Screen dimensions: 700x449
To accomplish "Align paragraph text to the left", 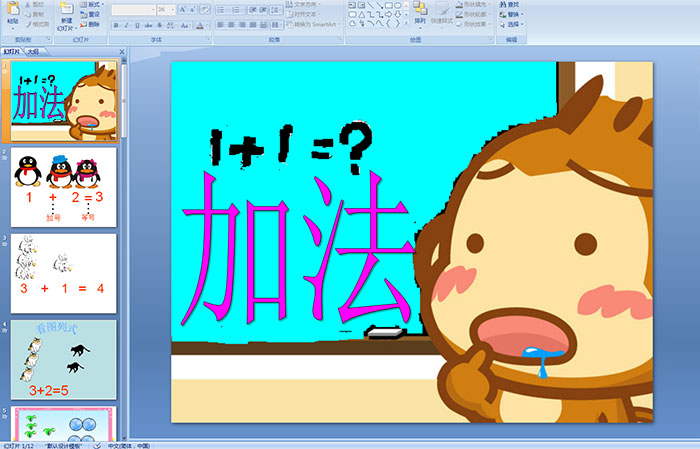I will pyautogui.click(x=221, y=25).
